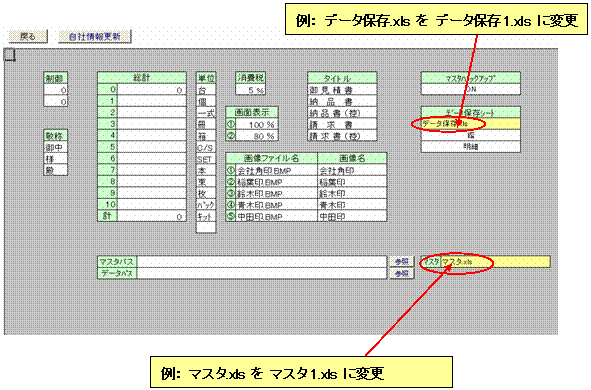Select the 鈴木印.BMP image file cell

click(x=276, y=193)
